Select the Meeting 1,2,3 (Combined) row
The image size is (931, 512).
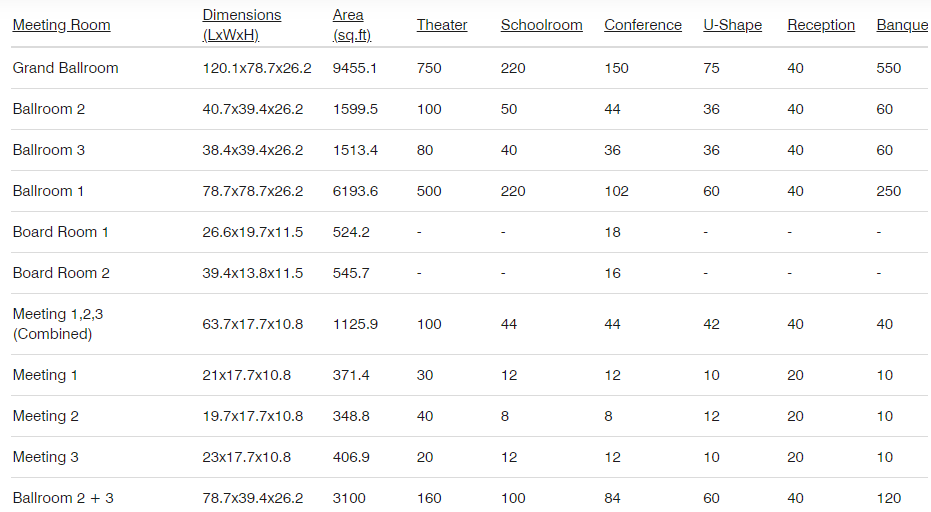pyautogui.click(x=469, y=324)
